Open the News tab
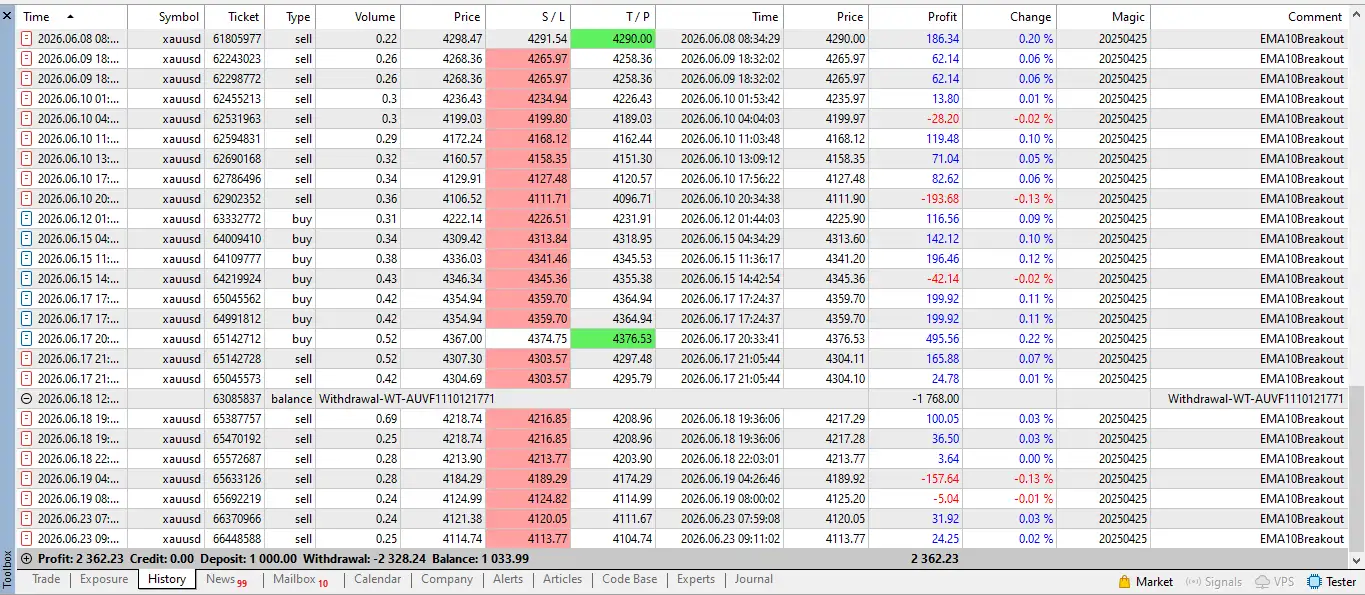 coord(226,579)
